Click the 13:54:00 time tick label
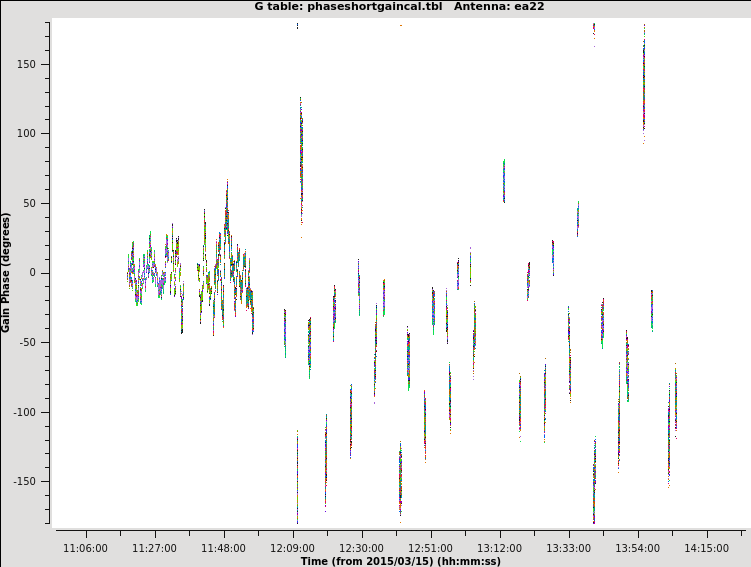The image size is (751, 567). [x=637, y=548]
